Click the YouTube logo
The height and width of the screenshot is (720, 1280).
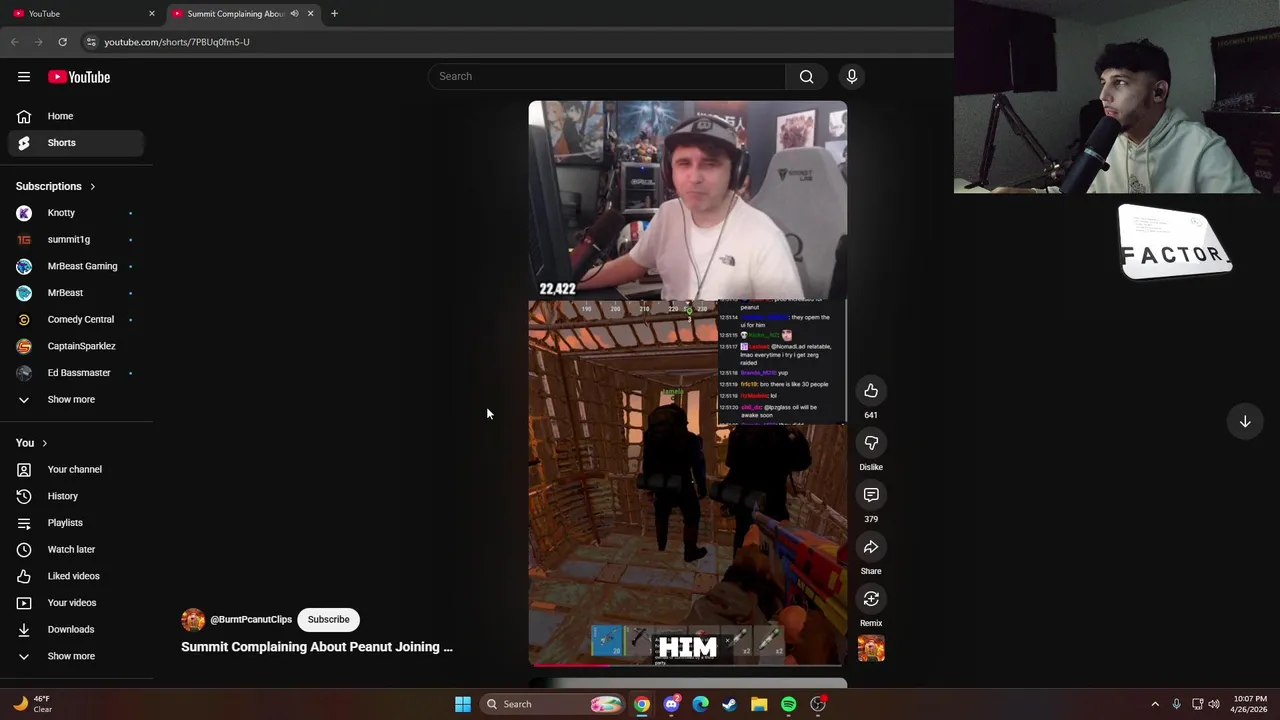(79, 77)
